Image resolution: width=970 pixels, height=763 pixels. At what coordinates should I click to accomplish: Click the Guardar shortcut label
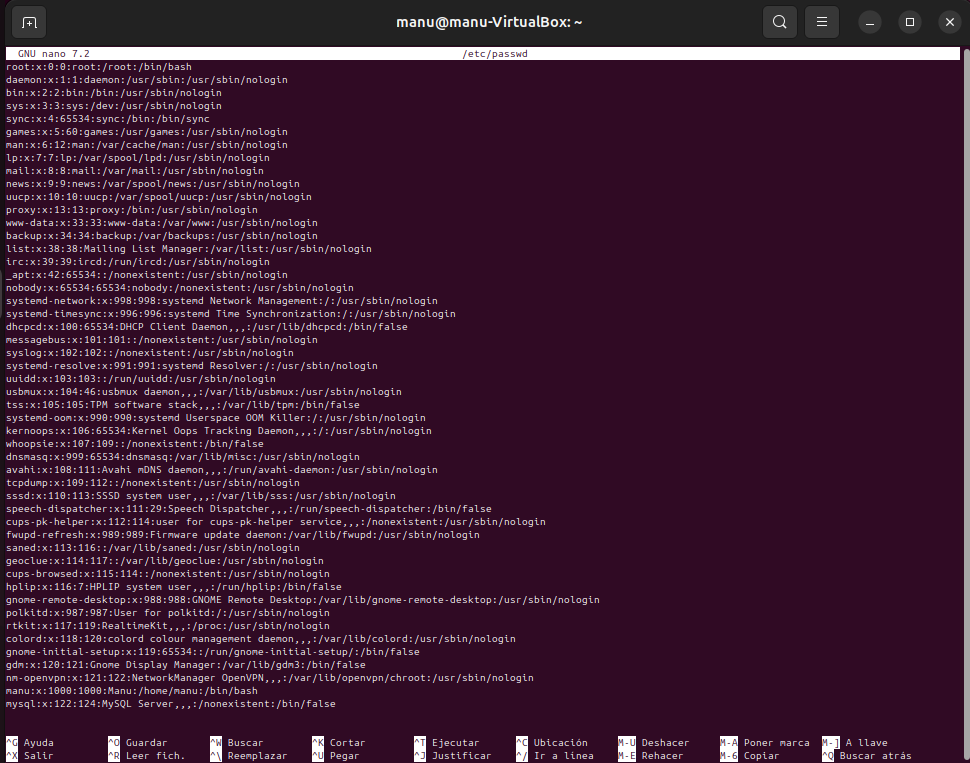[x=146, y=743]
